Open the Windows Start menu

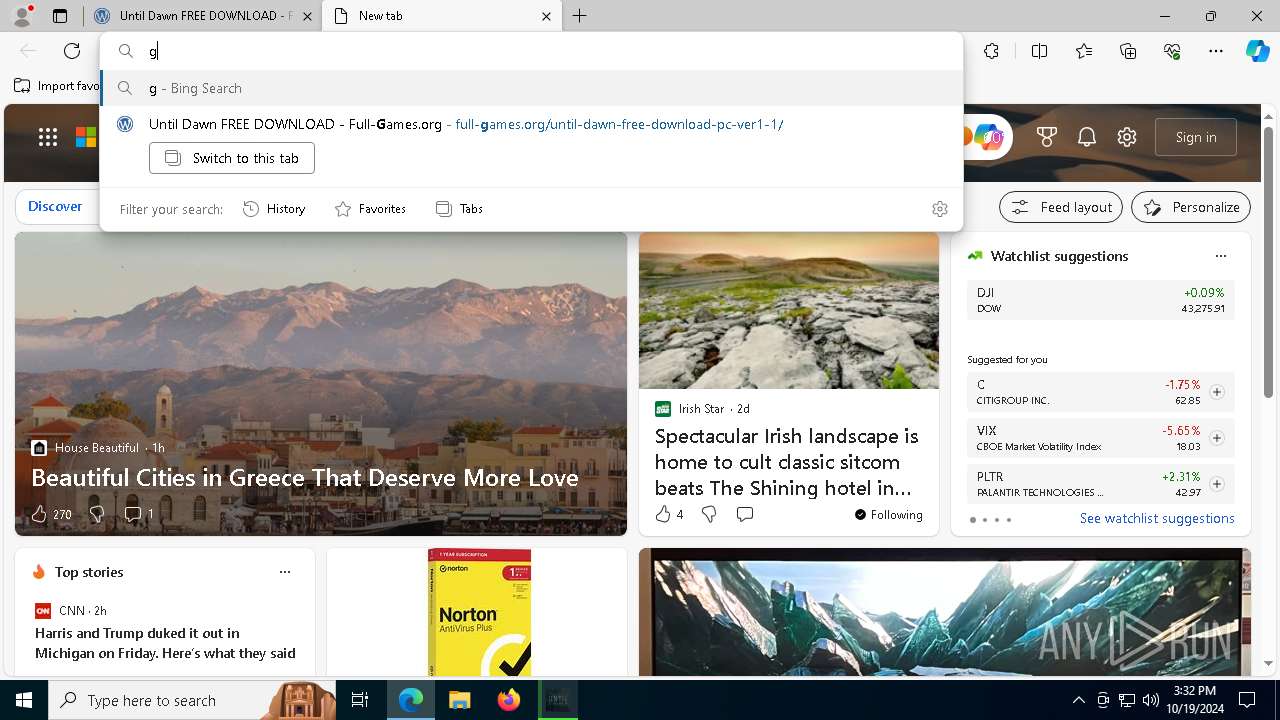pos(24,700)
